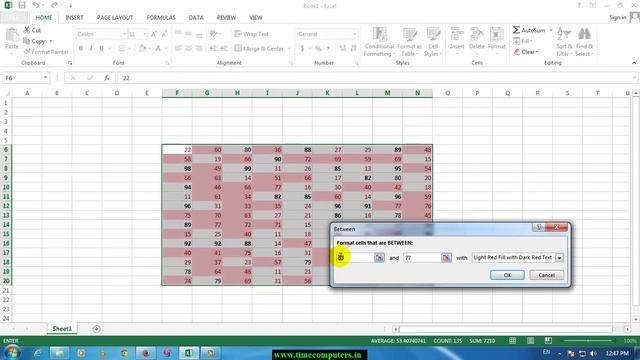Click the second value range selector icon
640x360 pixels.
coord(446,258)
